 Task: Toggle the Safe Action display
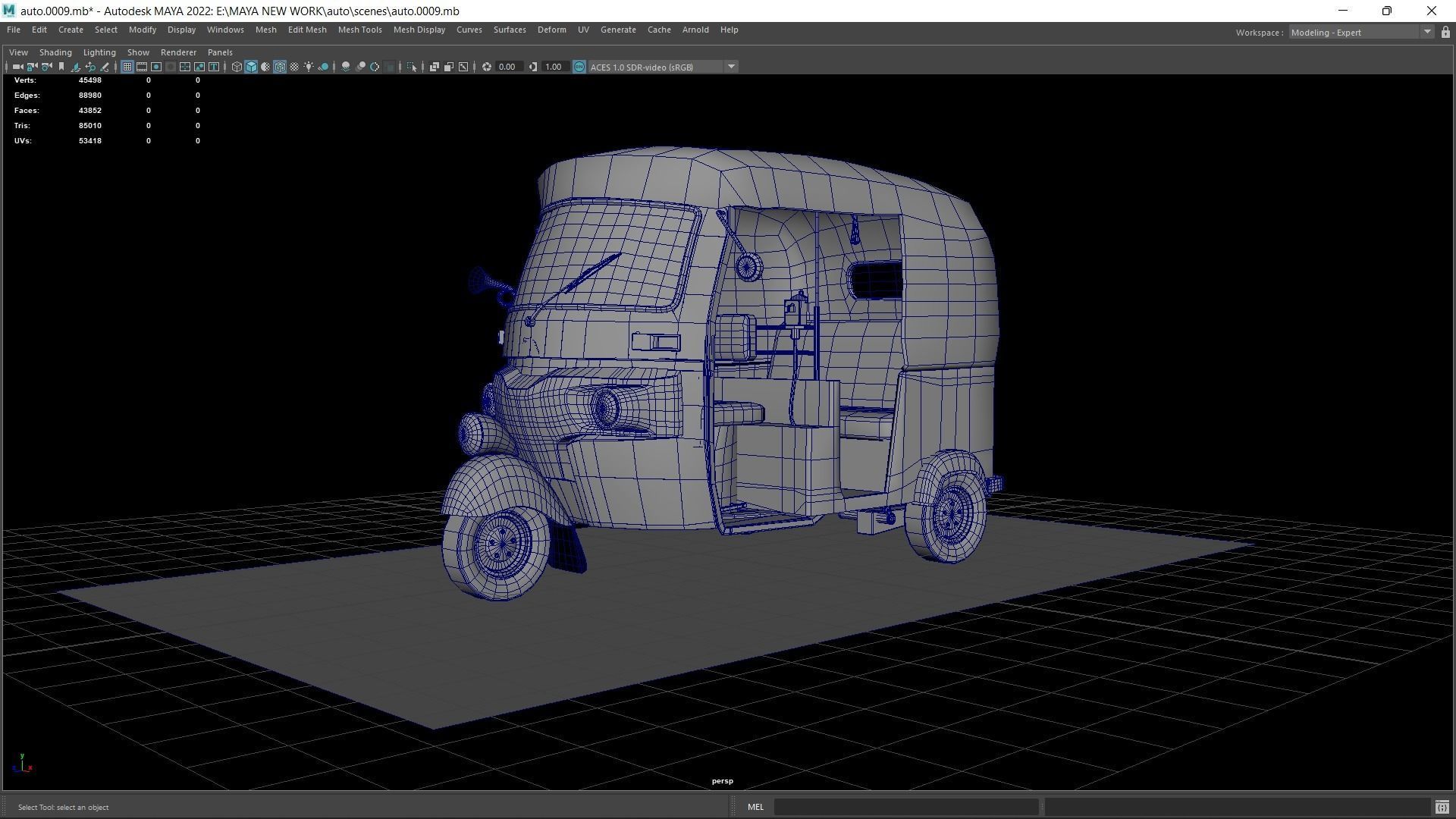click(x=199, y=67)
